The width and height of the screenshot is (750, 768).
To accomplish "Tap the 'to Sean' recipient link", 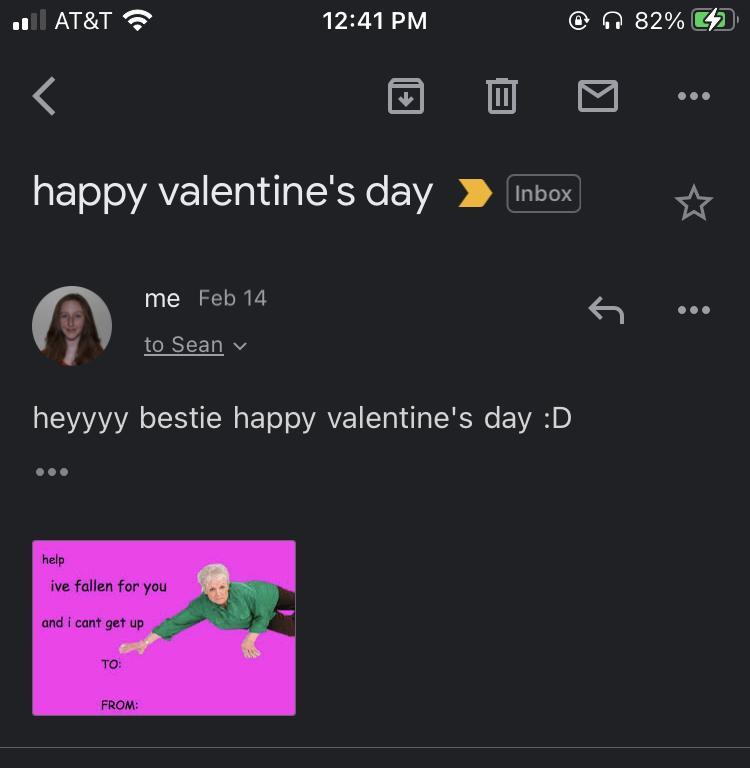I will pyautogui.click(x=184, y=345).
